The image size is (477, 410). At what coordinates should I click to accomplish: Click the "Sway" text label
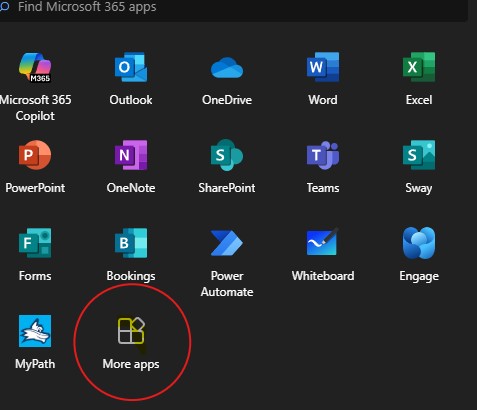click(x=419, y=188)
